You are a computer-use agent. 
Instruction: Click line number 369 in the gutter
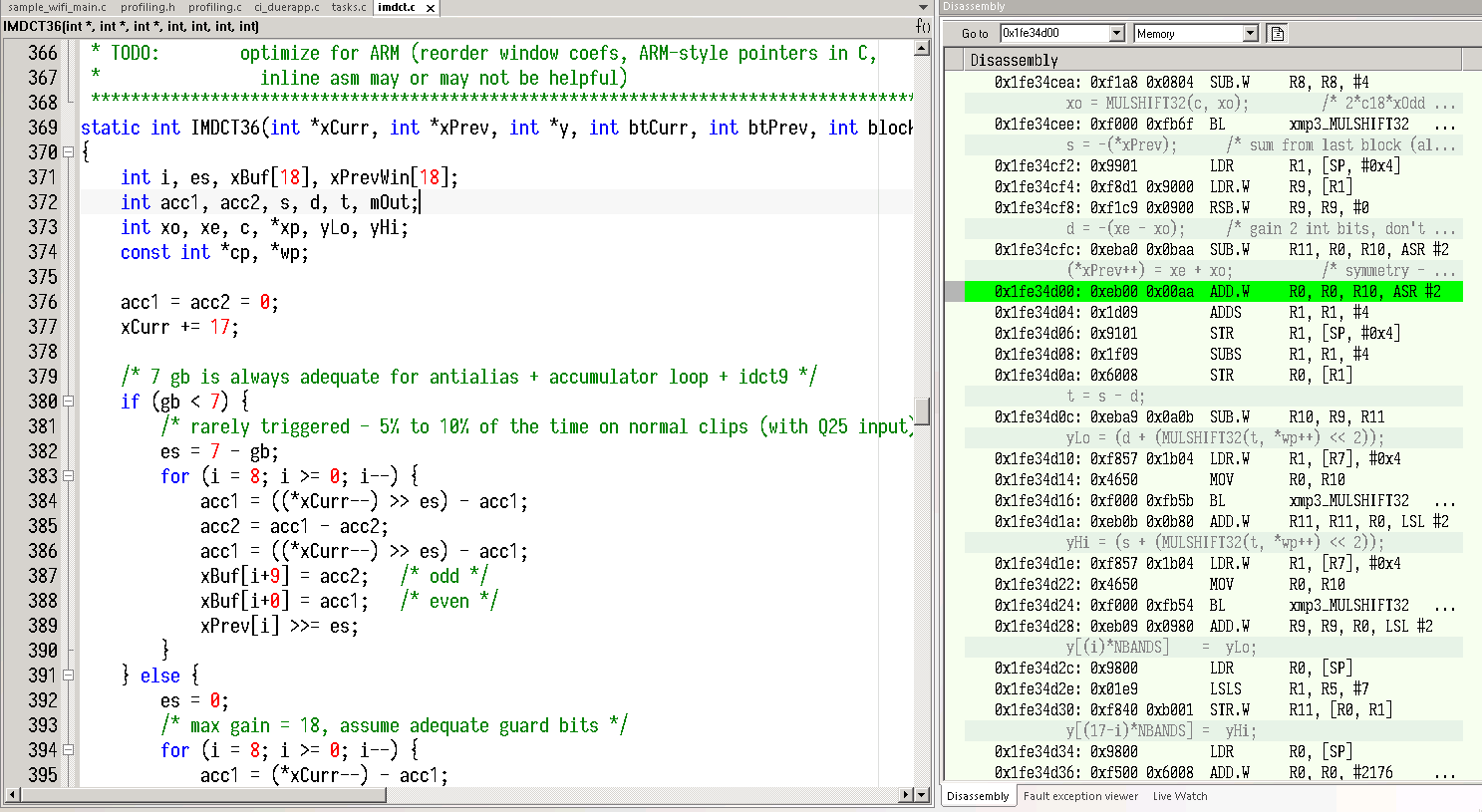(x=42, y=128)
